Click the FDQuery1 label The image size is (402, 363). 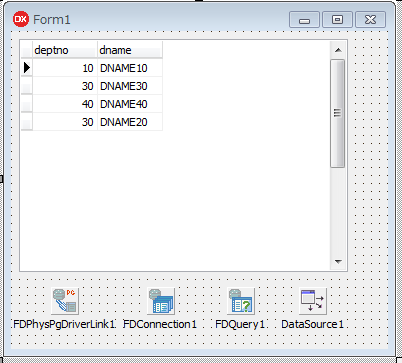pyautogui.click(x=240, y=324)
